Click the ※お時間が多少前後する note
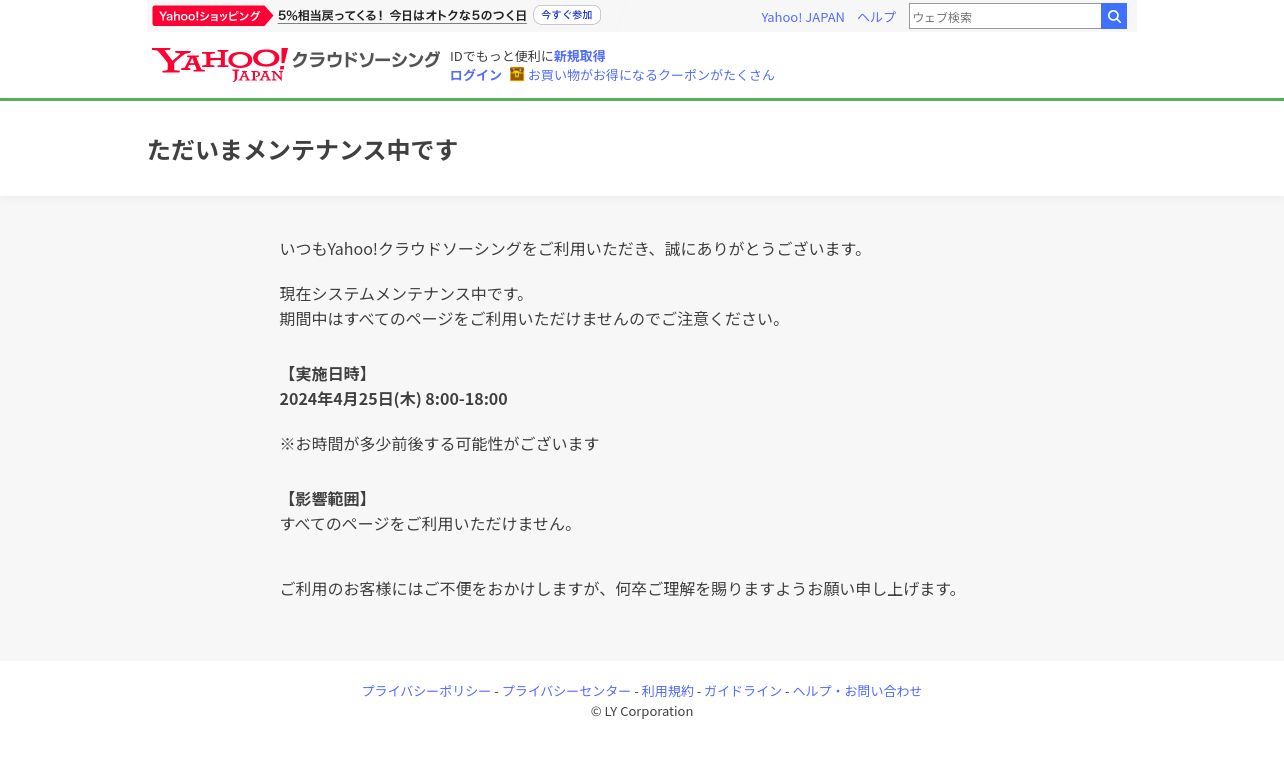The height and width of the screenshot is (761, 1284). pyautogui.click(x=440, y=444)
